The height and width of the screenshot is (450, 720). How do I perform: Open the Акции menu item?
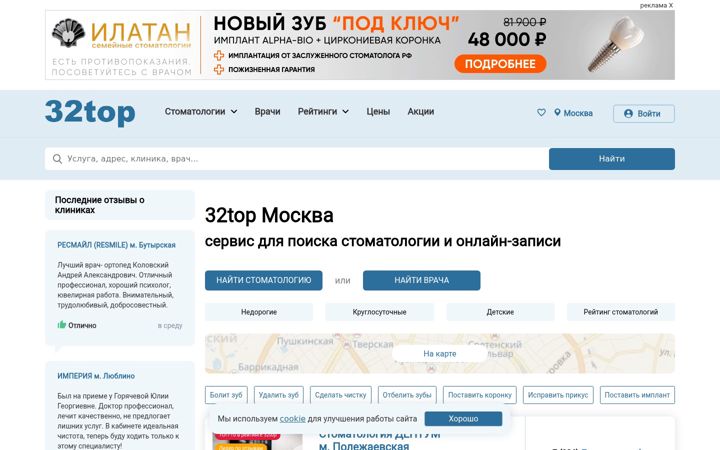421,112
